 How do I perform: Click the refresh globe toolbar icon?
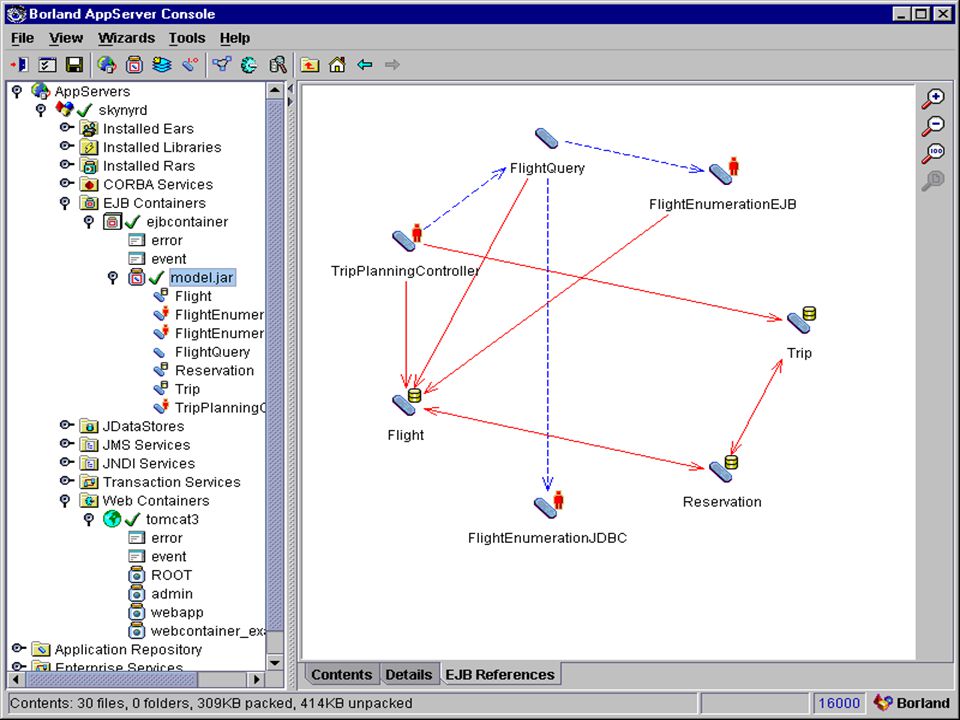[x=249, y=64]
